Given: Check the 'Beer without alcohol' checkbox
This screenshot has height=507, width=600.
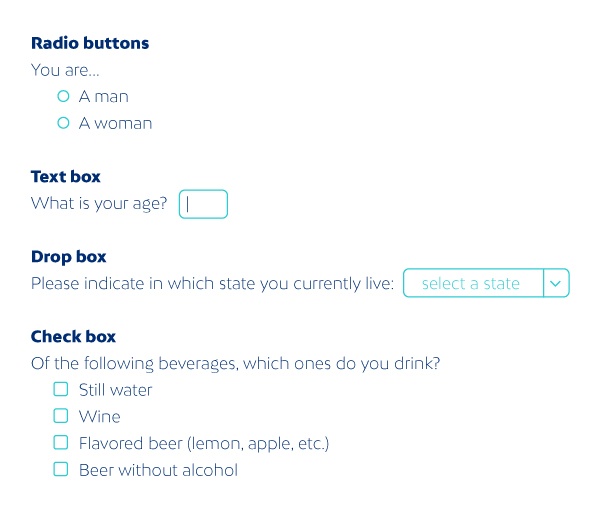Looking at the screenshot, I should click(x=61, y=469).
